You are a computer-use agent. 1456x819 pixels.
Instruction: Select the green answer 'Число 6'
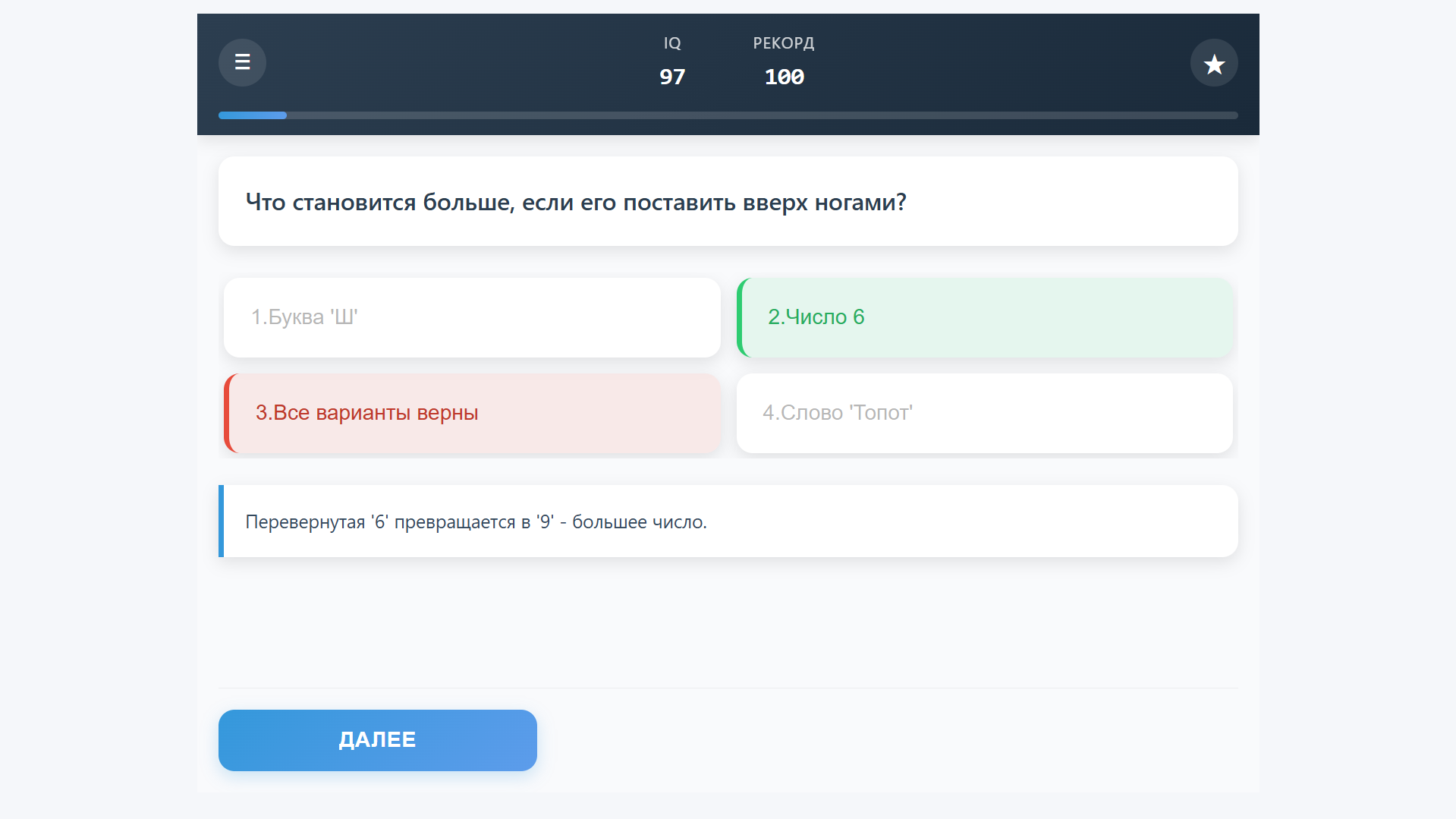point(984,317)
